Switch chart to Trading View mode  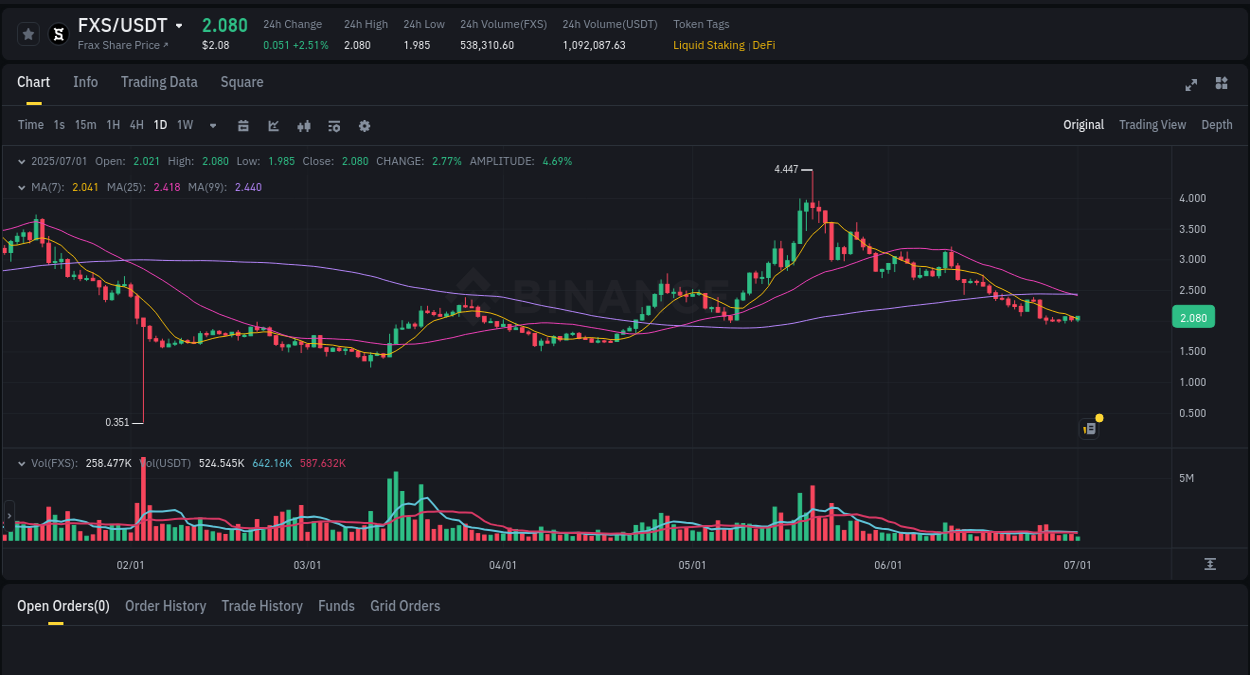coord(1152,125)
